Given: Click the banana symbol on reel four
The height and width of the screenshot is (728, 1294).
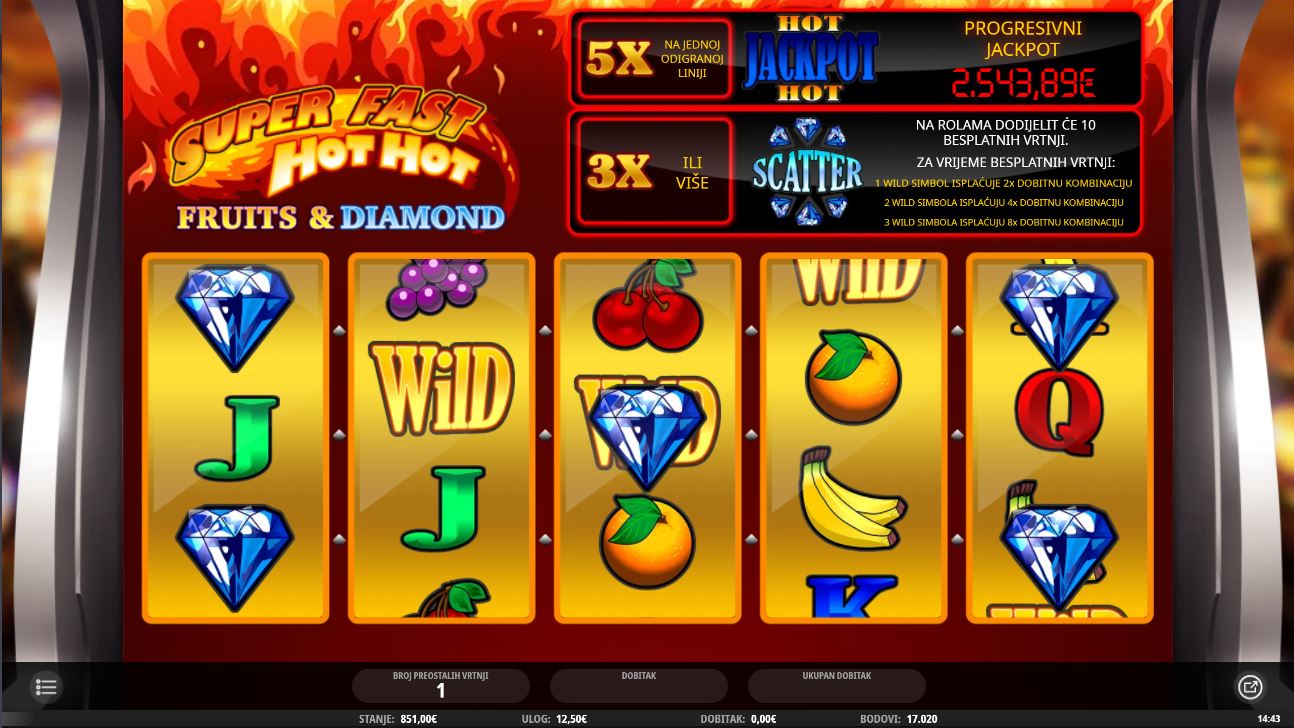Looking at the screenshot, I should 852,500.
